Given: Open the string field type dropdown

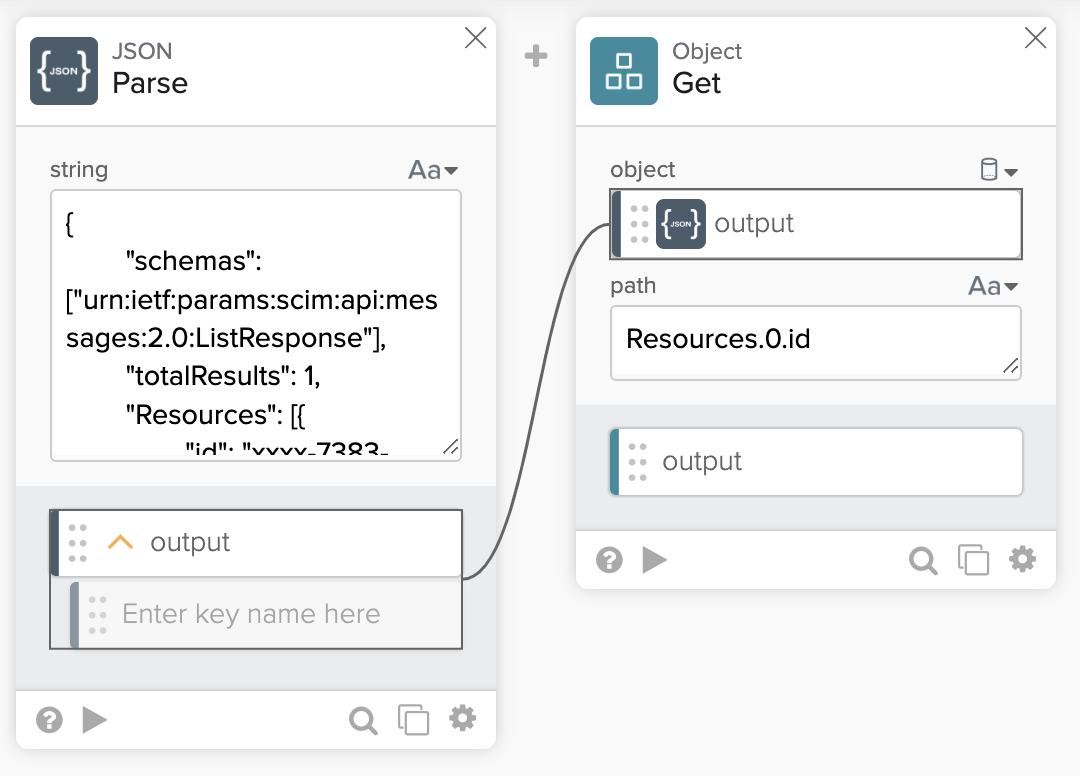Looking at the screenshot, I should tap(433, 171).
